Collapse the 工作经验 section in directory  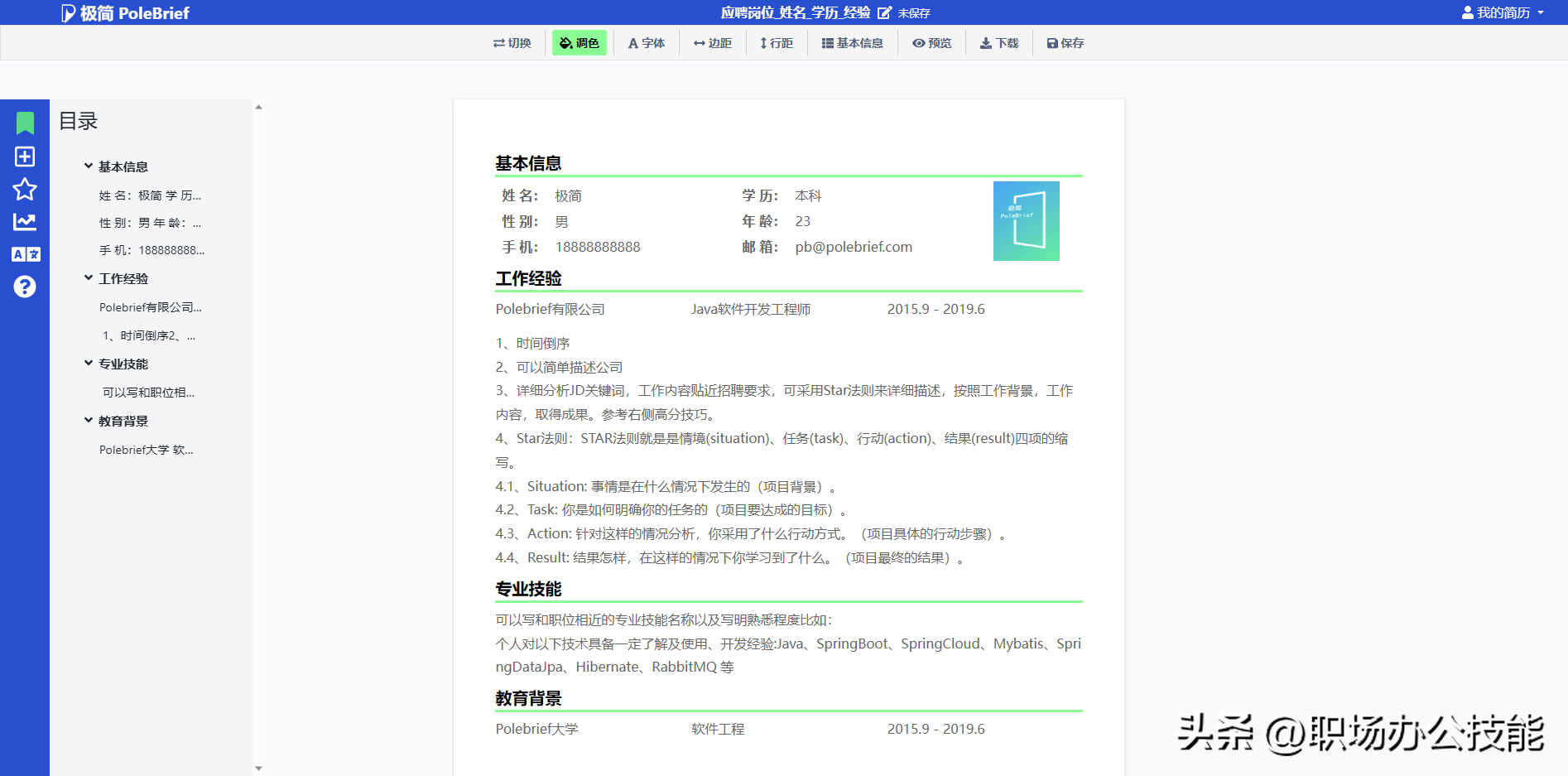88,277
